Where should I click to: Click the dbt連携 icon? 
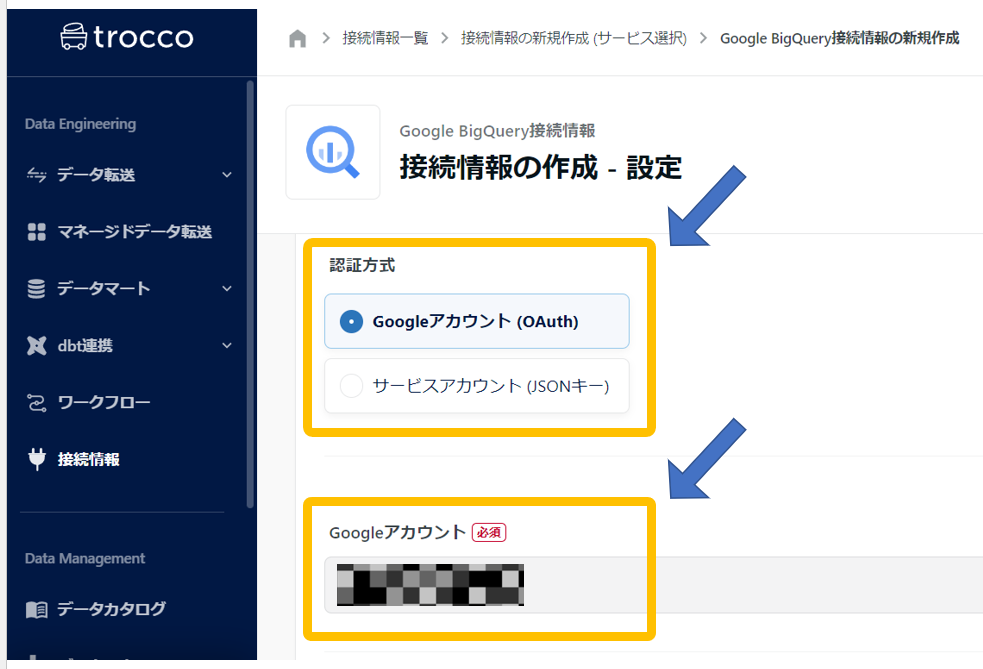[37, 346]
